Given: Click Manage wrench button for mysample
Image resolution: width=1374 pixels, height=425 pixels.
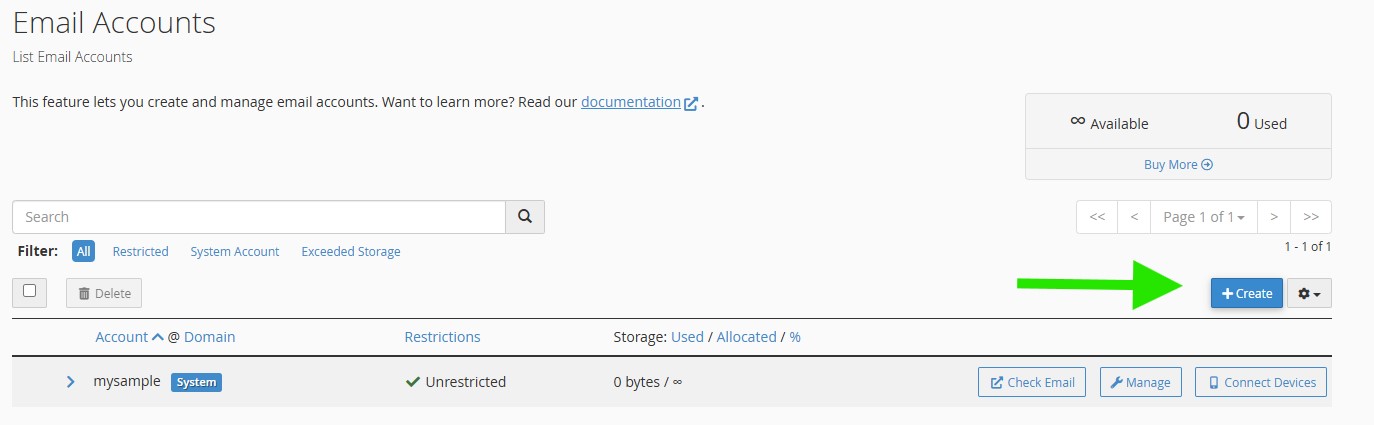Looking at the screenshot, I should (x=1141, y=382).
